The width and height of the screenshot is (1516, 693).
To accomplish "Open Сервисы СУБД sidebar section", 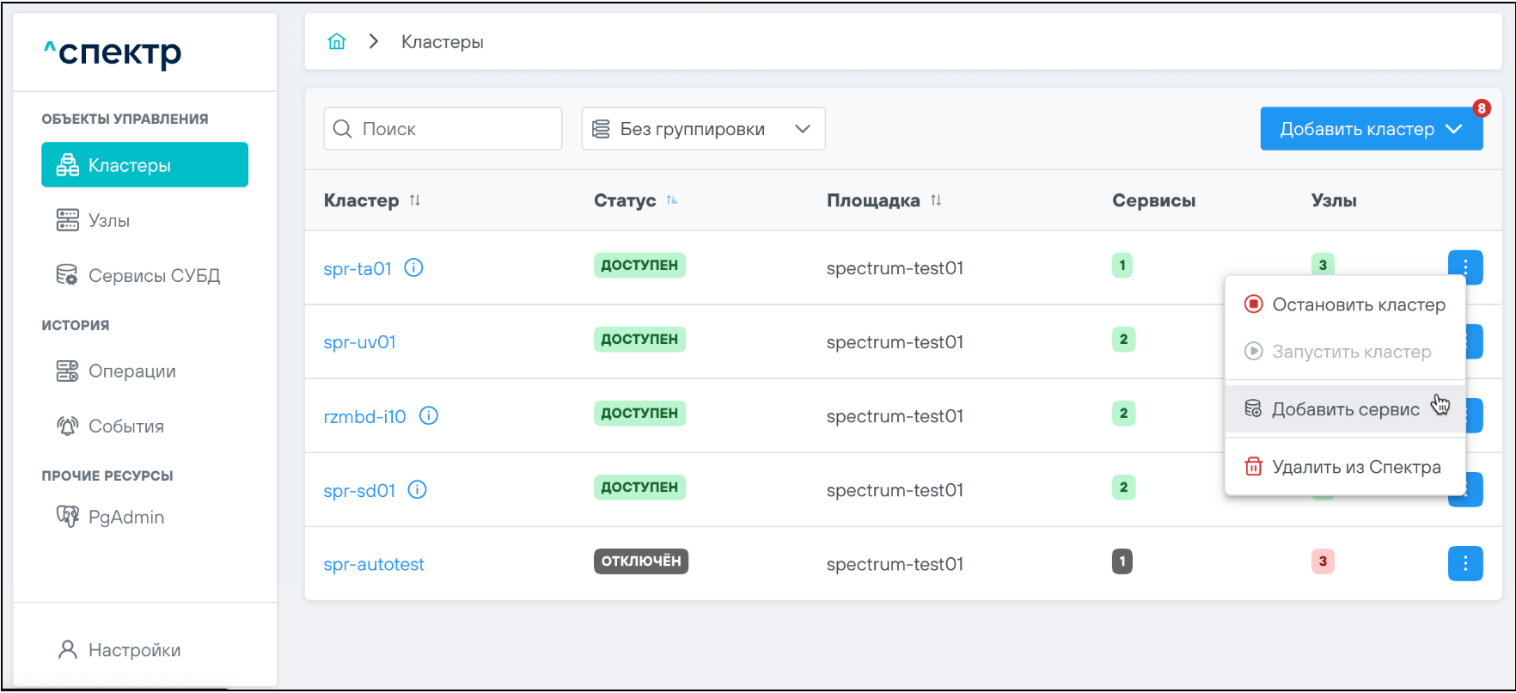I will [x=153, y=275].
